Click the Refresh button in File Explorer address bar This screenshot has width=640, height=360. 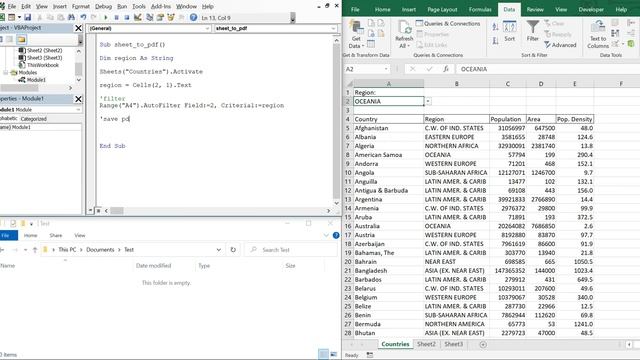233,249
